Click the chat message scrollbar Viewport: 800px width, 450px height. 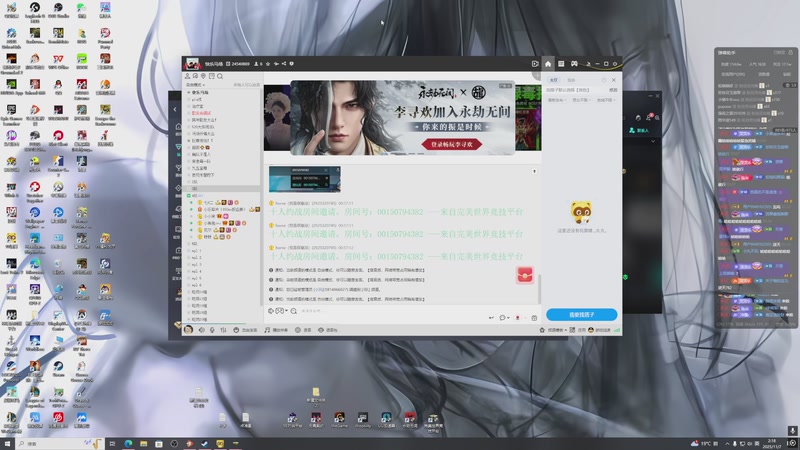(x=538, y=288)
